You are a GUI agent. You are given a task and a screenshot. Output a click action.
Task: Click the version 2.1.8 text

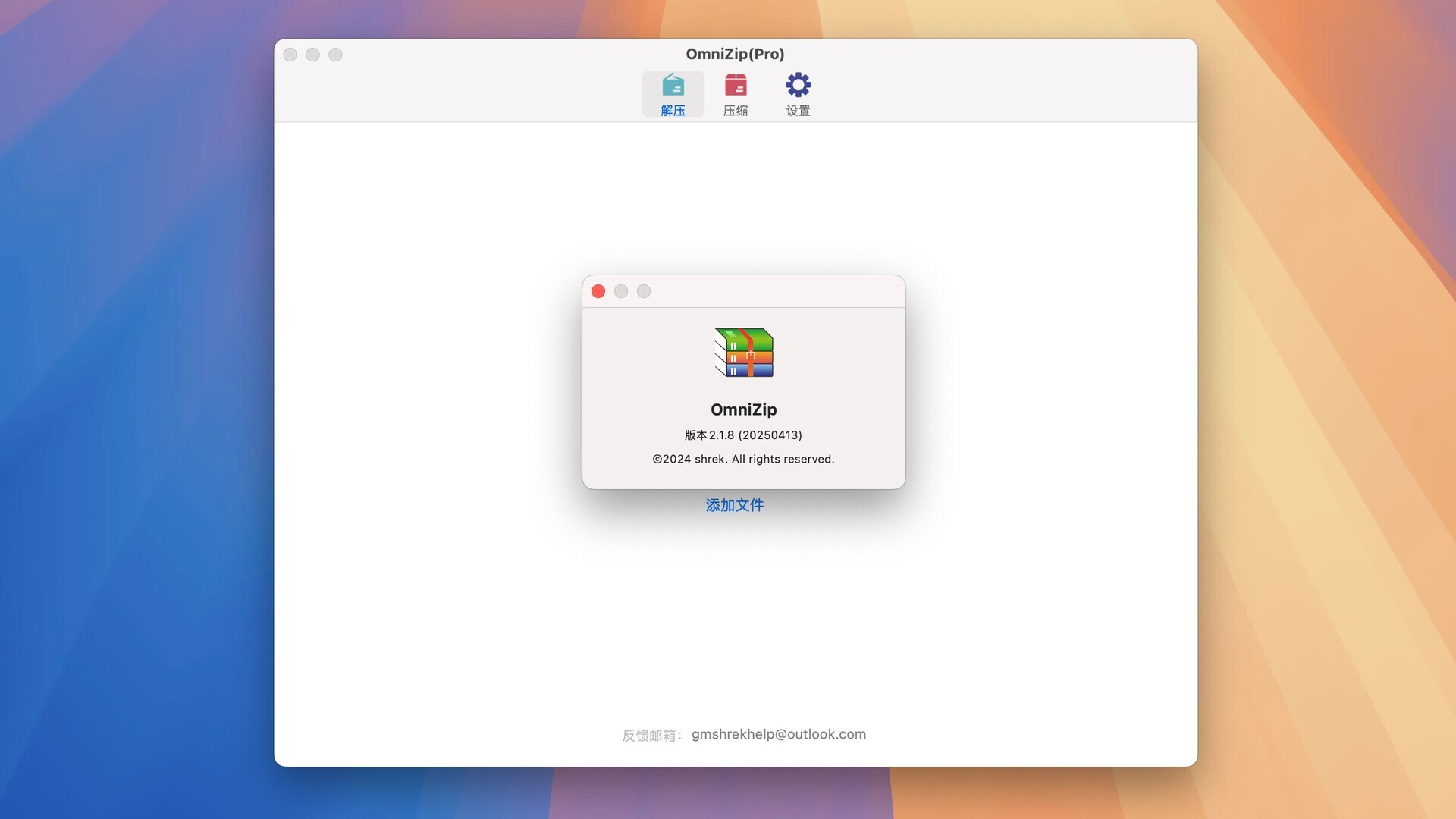coord(743,435)
